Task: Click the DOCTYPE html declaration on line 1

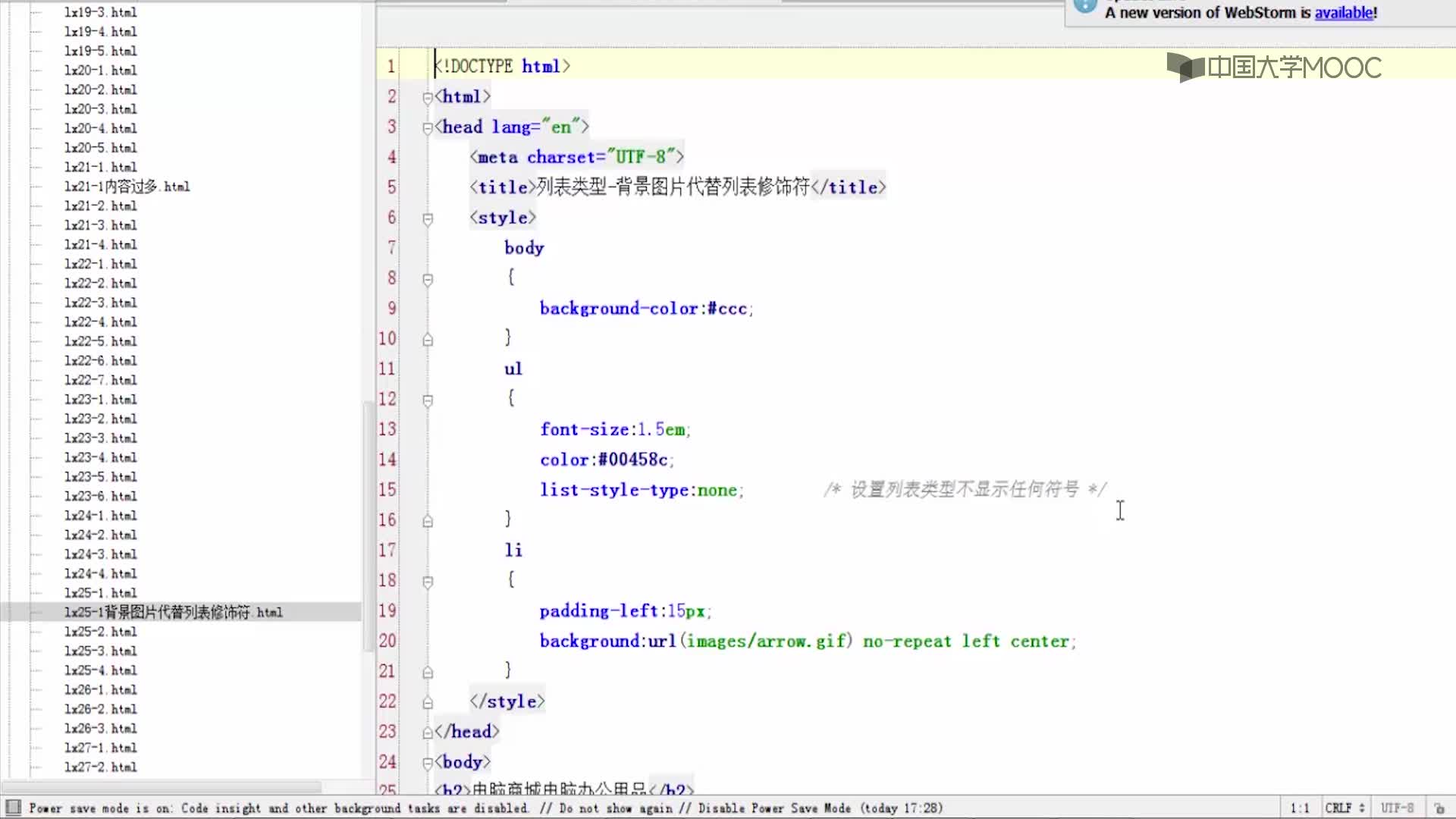Action: tap(502, 66)
